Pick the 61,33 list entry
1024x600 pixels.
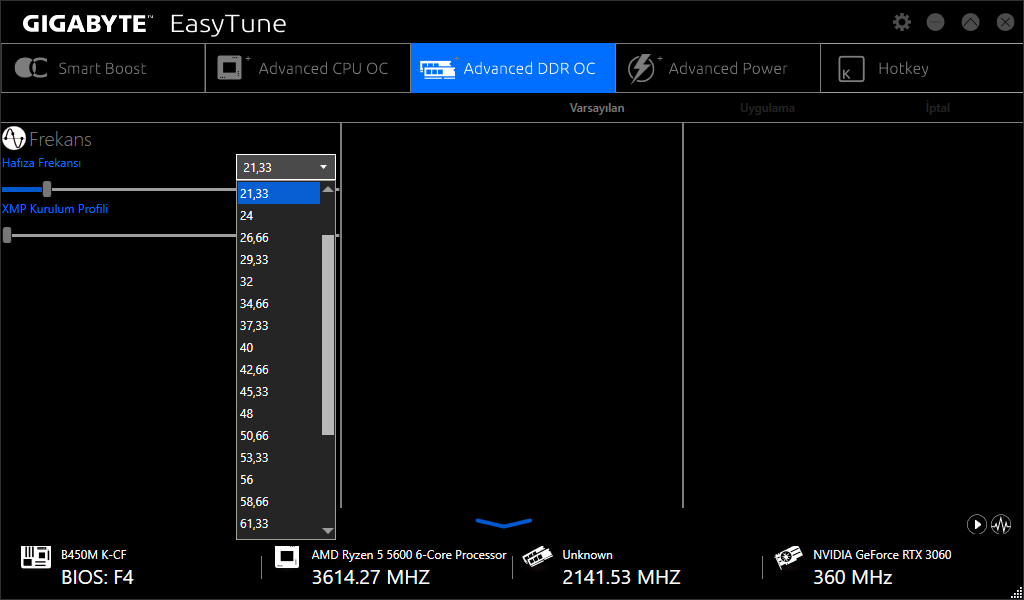[x=279, y=524]
